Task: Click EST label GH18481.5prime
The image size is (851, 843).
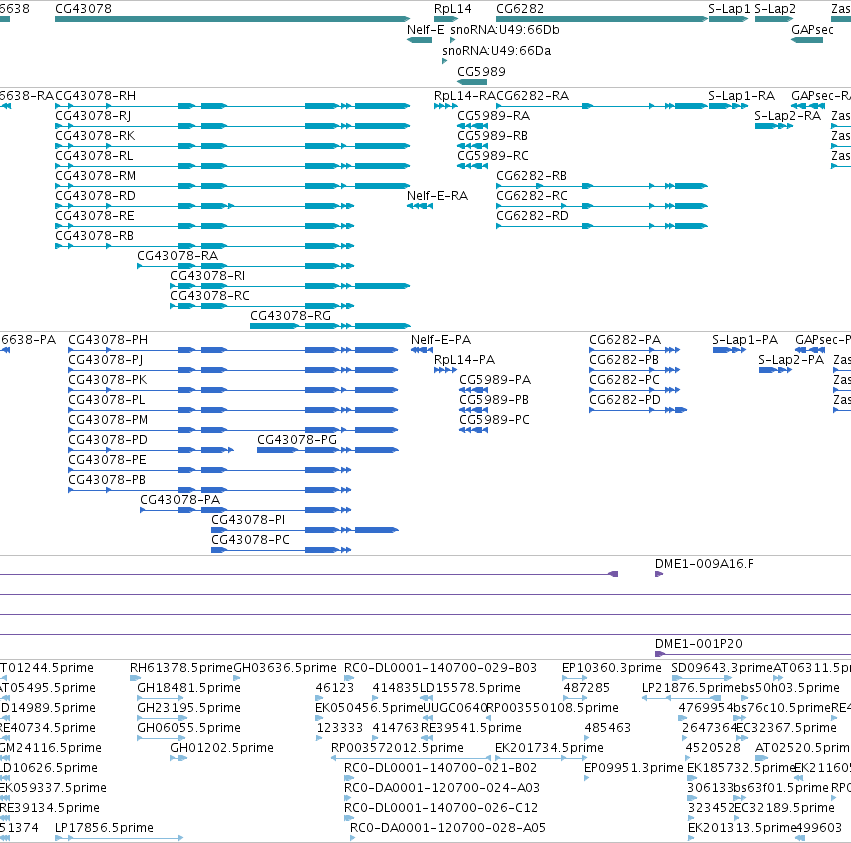Action: pos(189,688)
